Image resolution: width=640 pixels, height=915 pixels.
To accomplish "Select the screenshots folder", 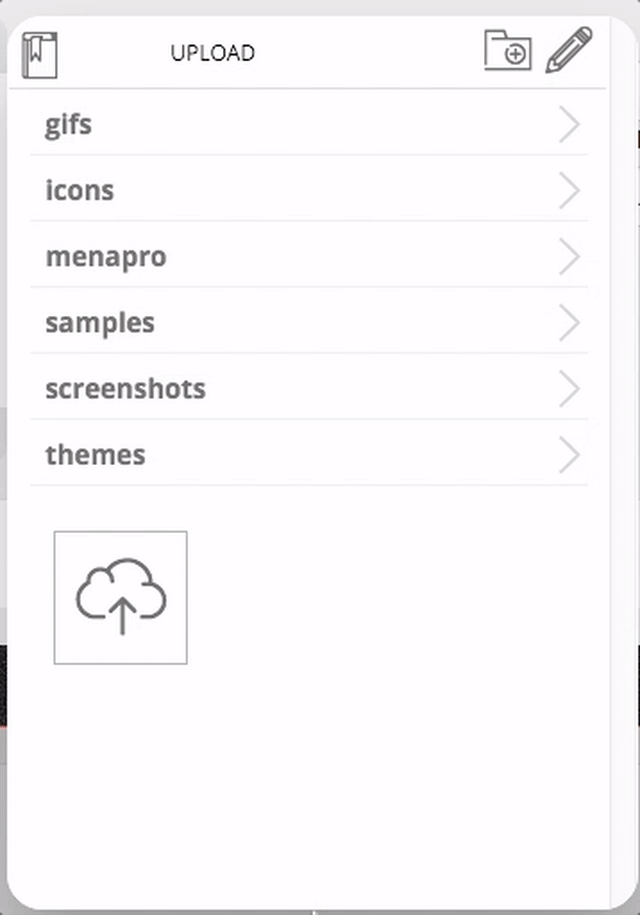I will (x=125, y=389).
